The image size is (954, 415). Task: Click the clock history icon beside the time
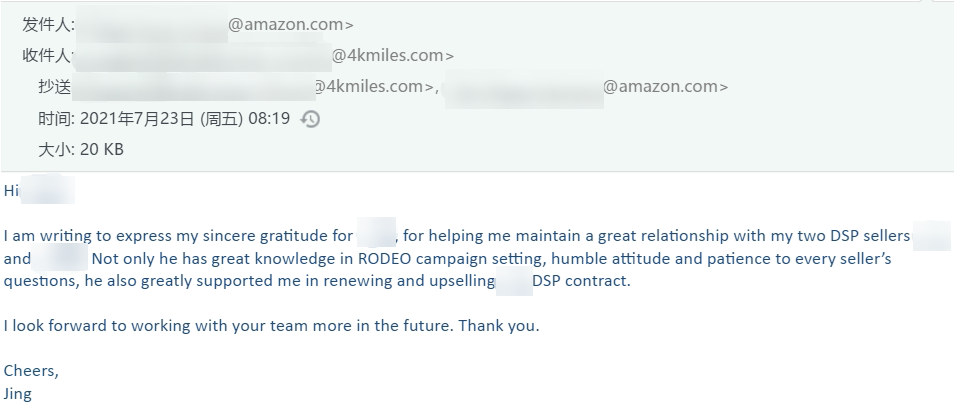coord(310,119)
